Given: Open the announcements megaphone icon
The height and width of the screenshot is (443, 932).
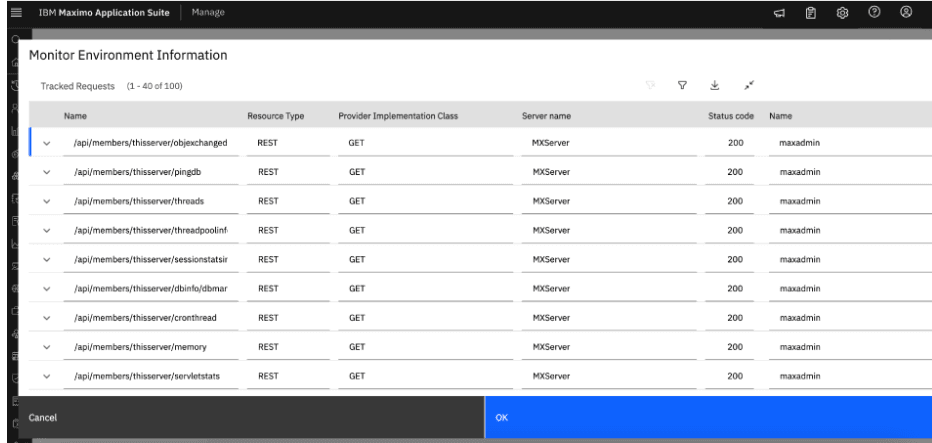Looking at the screenshot, I should tap(779, 13).
